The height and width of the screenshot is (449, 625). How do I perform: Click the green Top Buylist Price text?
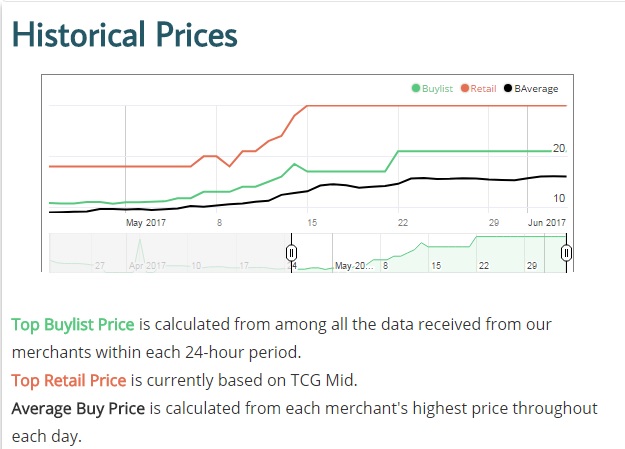point(73,325)
